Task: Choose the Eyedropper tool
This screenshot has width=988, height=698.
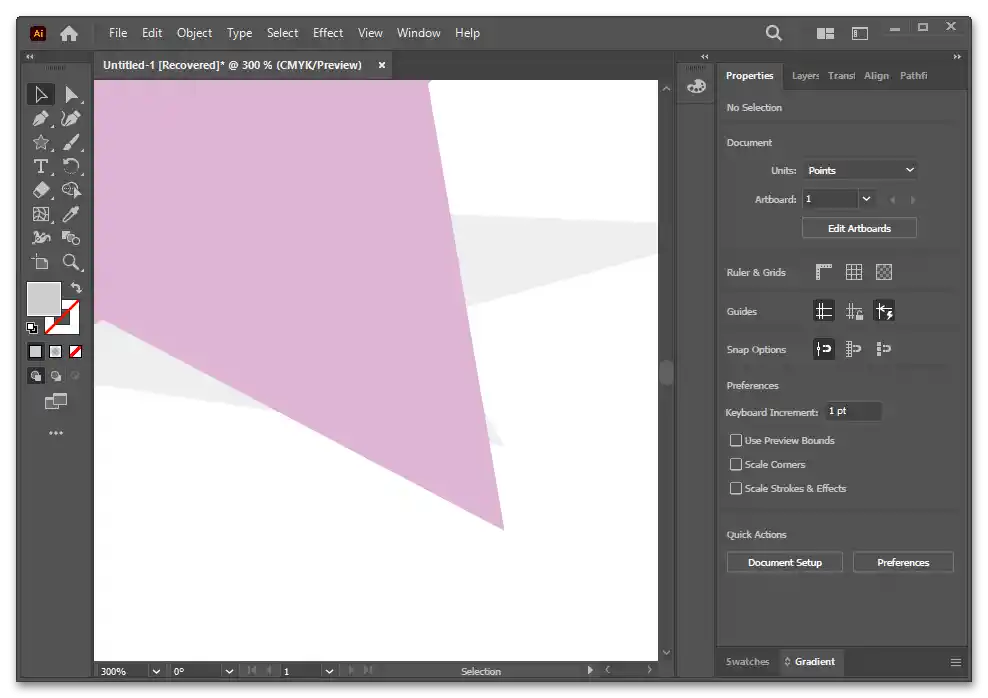Action: click(71, 214)
